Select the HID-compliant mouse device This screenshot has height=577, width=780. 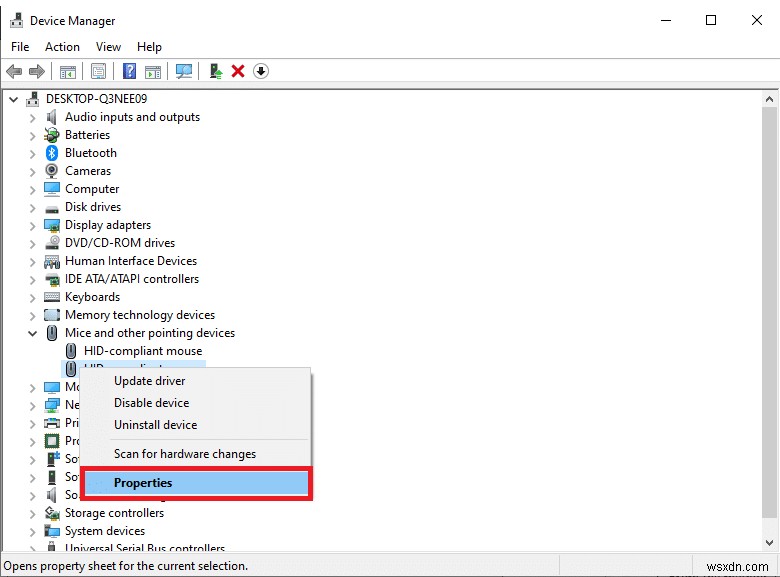[x=143, y=351]
